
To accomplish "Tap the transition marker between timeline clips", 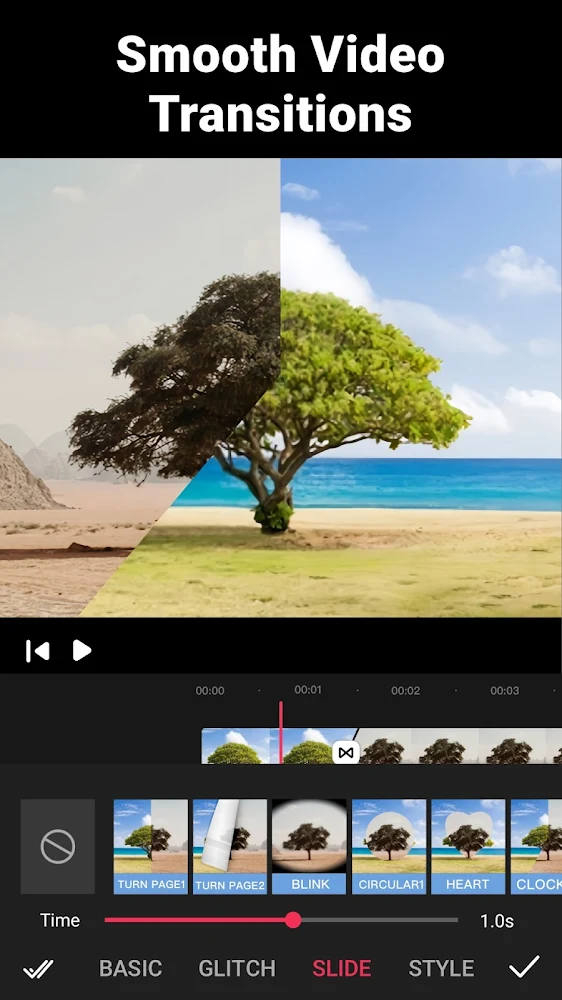I will click(346, 753).
